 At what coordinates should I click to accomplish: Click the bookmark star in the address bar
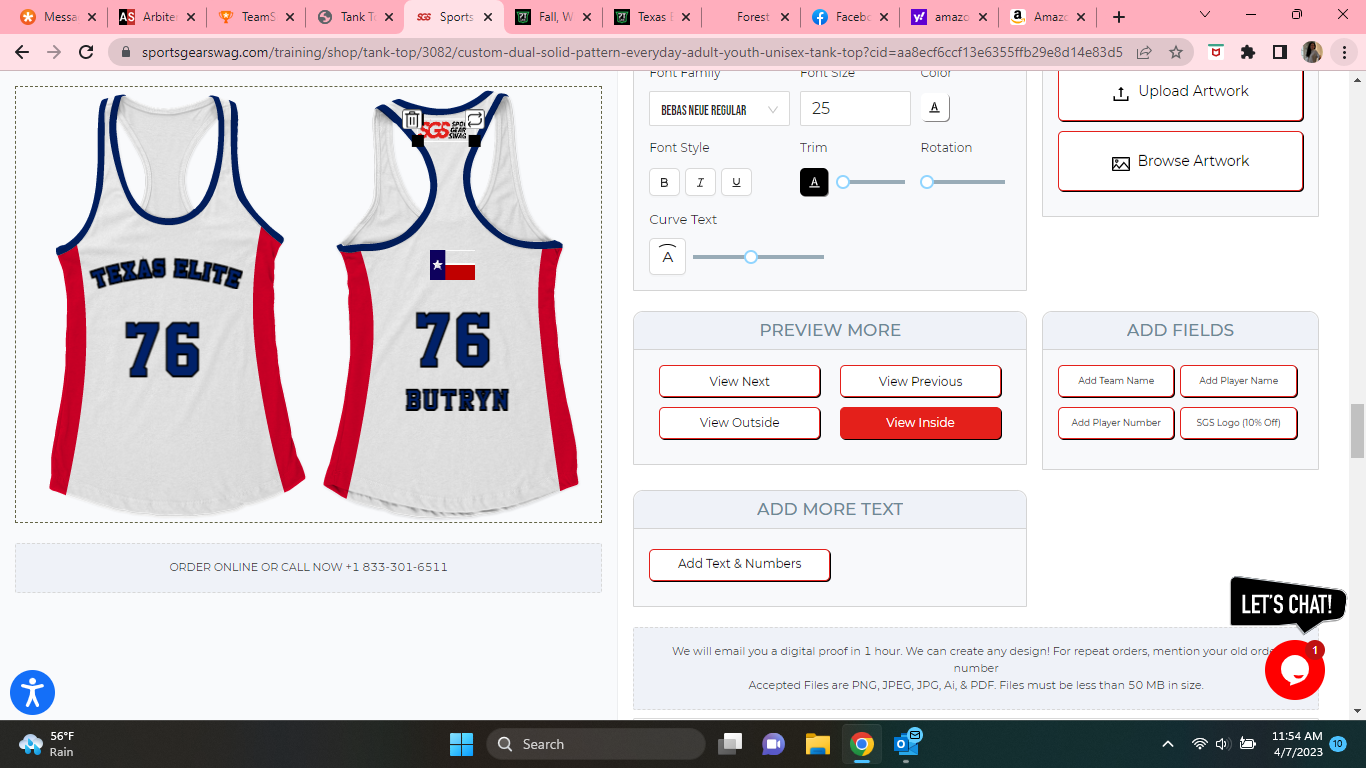tap(1174, 51)
